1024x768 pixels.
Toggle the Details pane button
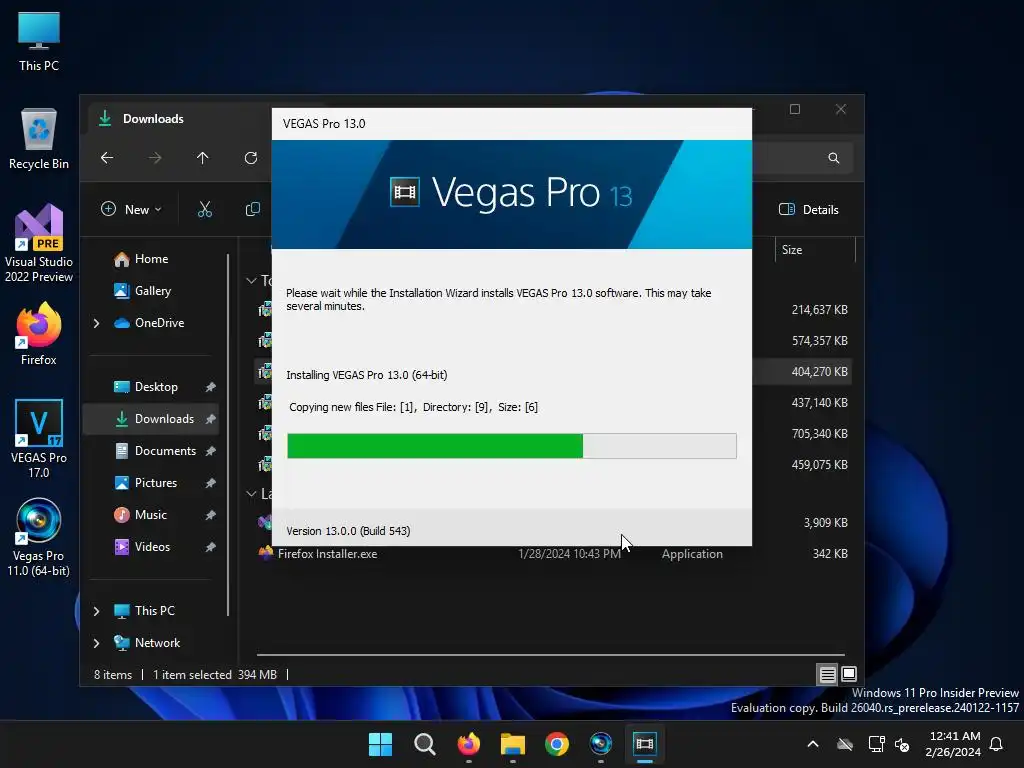coord(809,209)
